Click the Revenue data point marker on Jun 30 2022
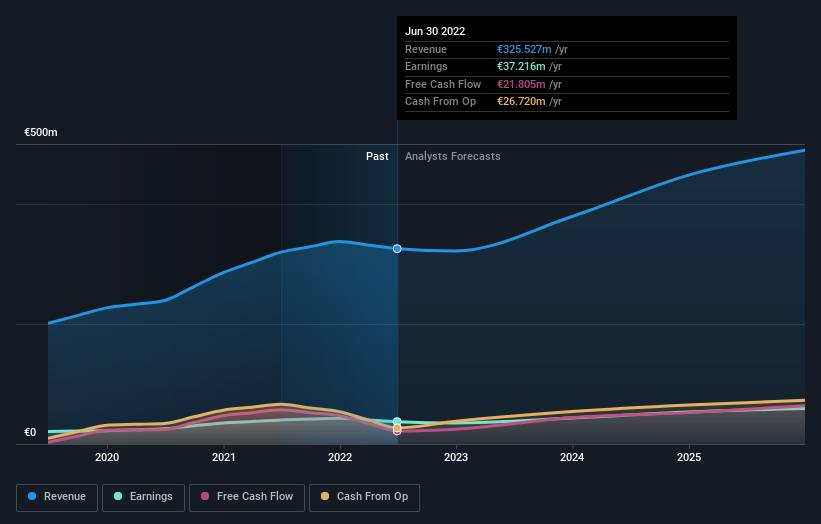 coord(397,249)
